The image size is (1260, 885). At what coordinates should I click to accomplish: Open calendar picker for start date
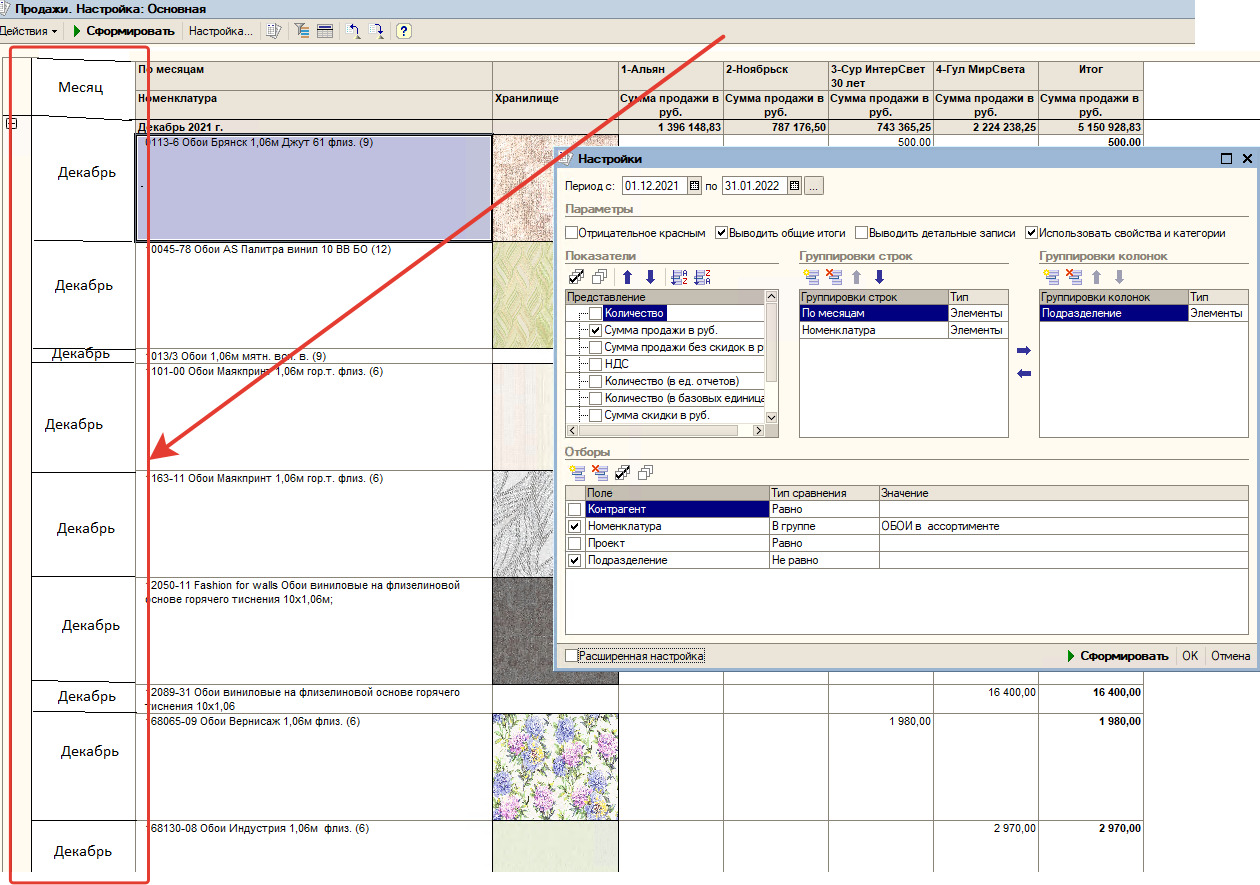pyautogui.click(x=695, y=186)
